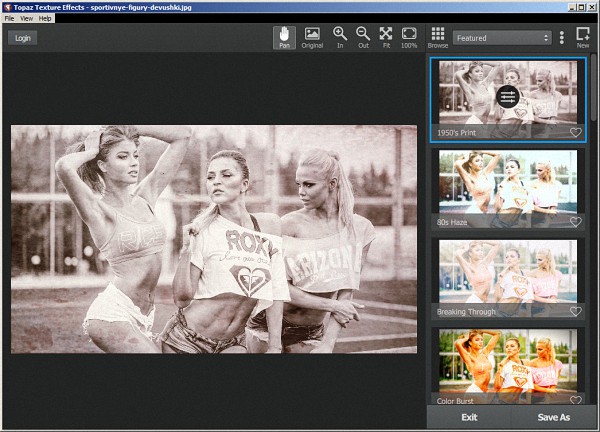Show the Original image view
This screenshot has height=432, width=600.
coord(312,37)
